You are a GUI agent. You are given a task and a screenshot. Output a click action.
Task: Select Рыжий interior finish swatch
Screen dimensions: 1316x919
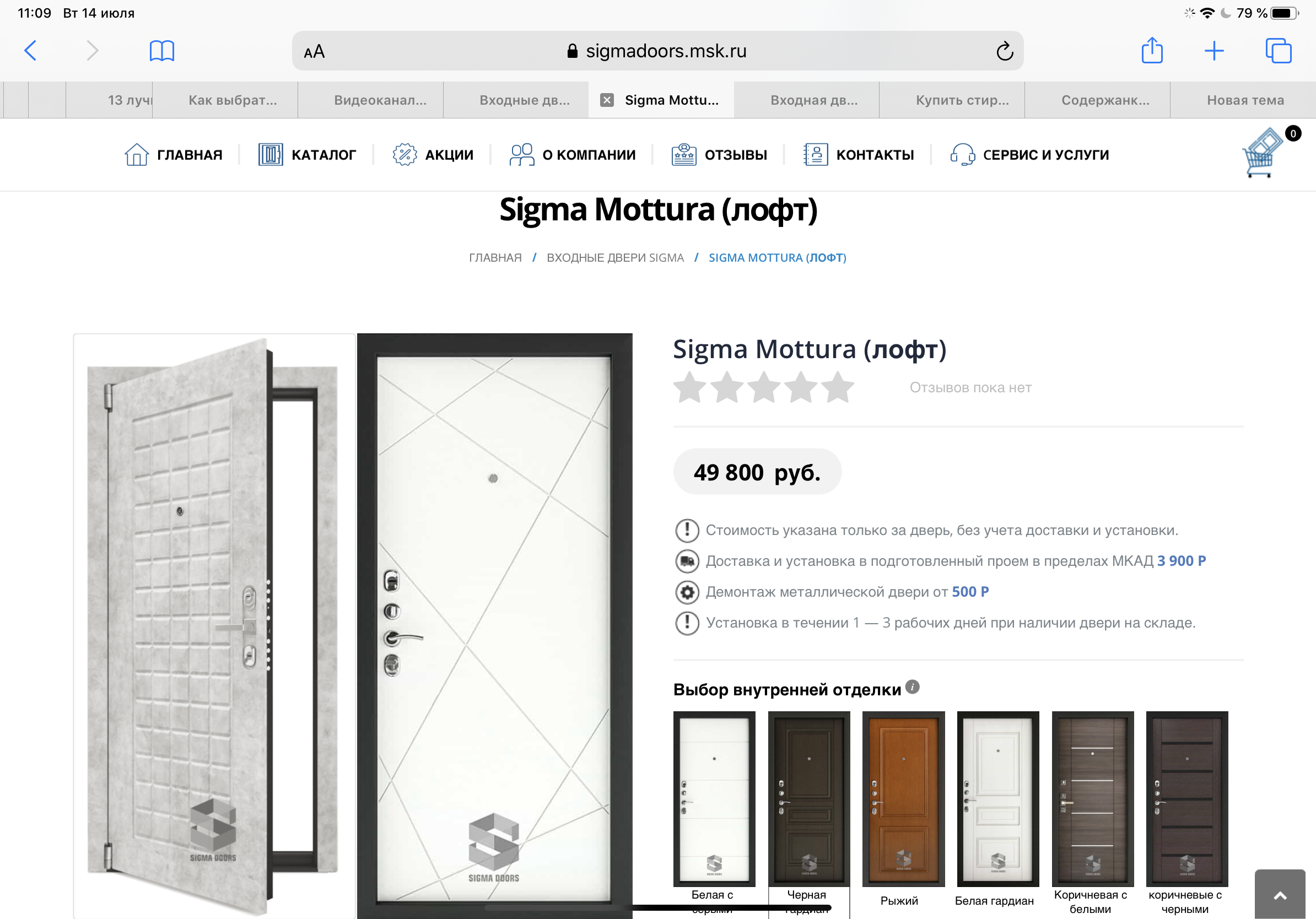tap(903, 799)
